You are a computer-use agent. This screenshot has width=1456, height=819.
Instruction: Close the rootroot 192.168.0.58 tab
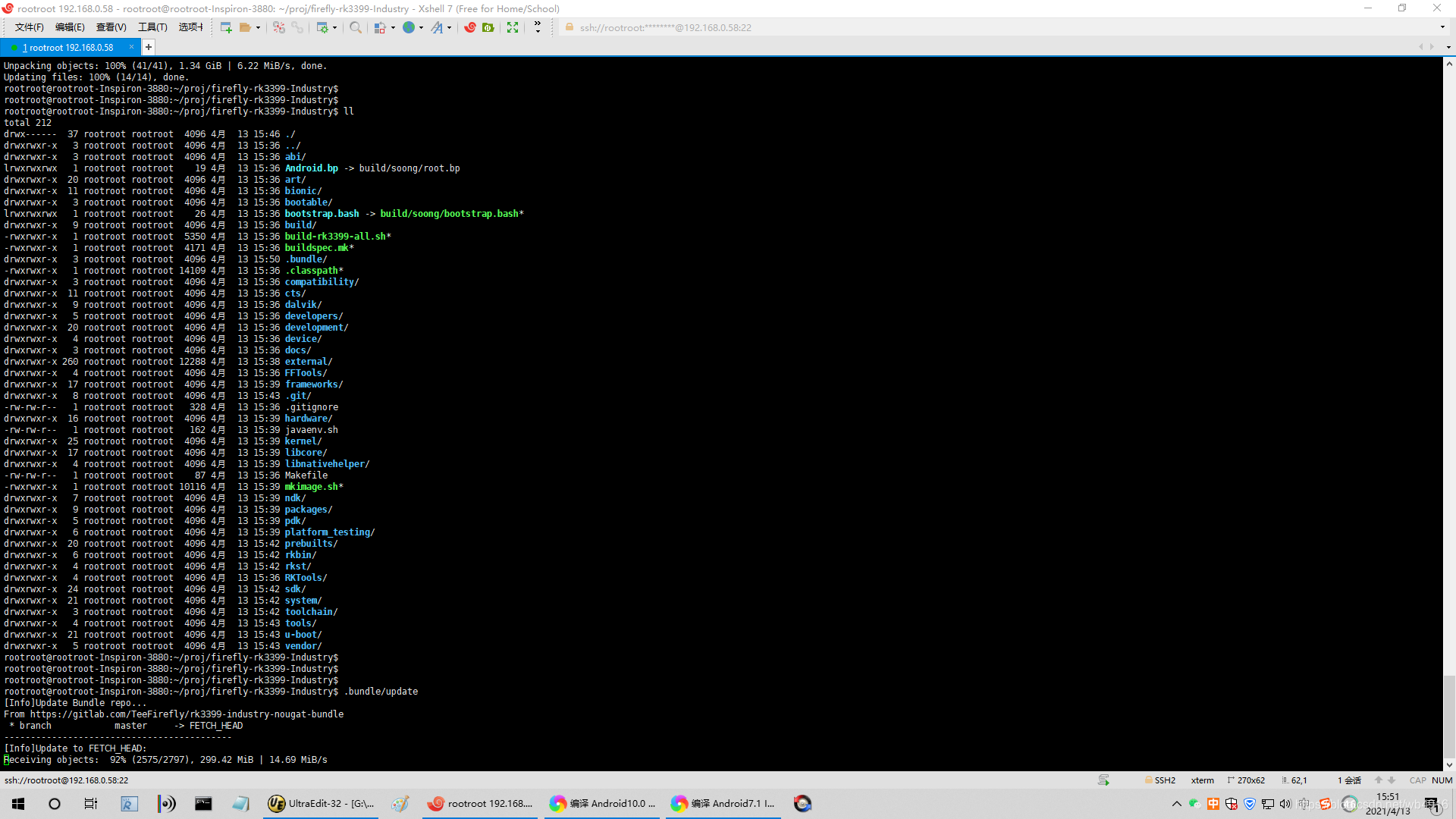131,47
